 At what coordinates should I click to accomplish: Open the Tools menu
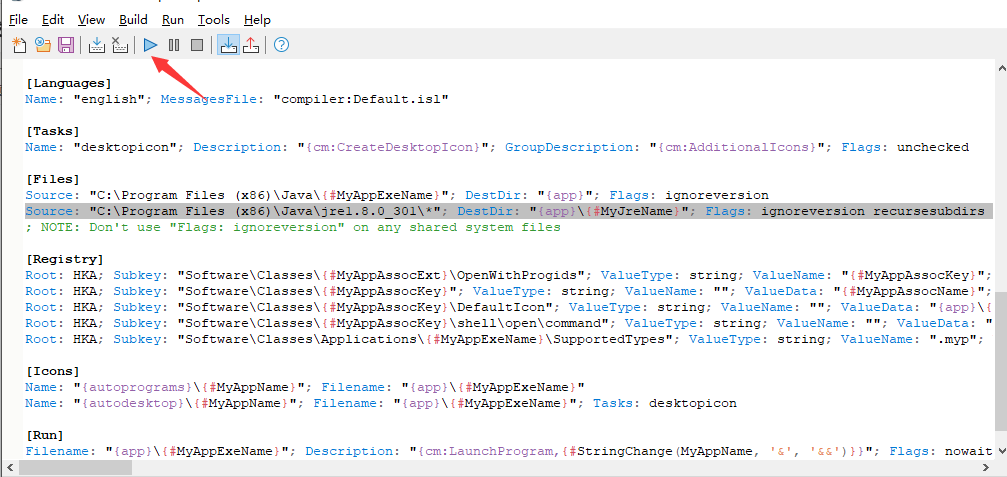coord(214,20)
